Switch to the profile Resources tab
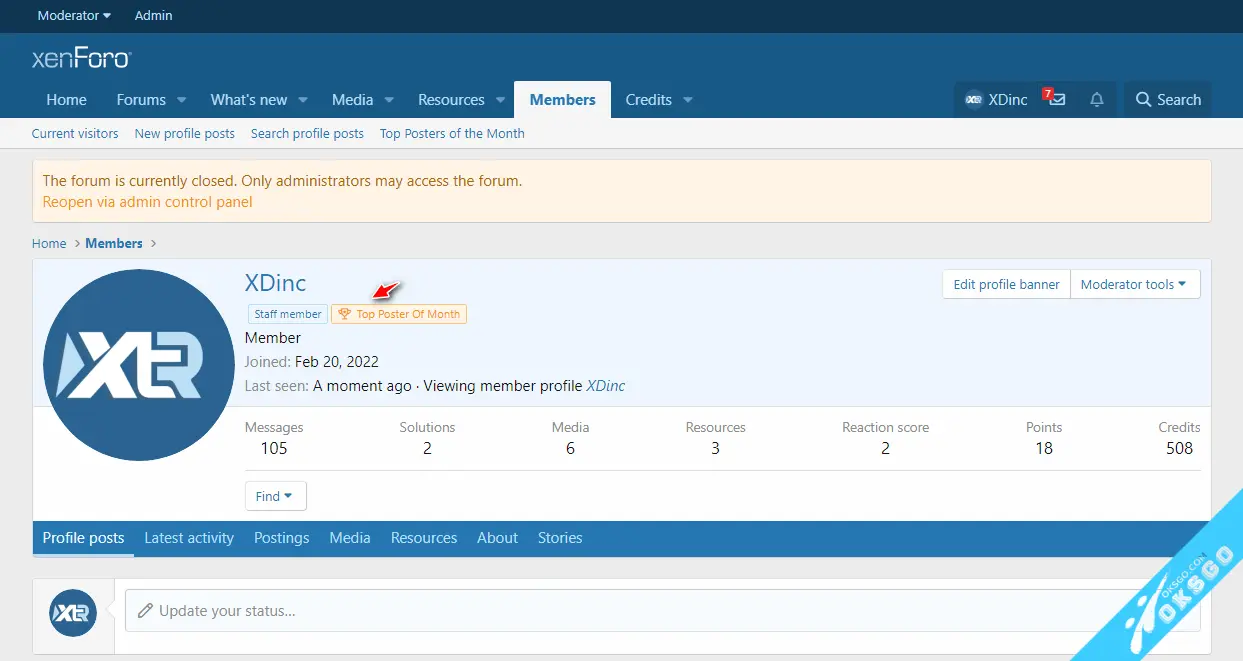The height and width of the screenshot is (661, 1243). tap(424, 538)
